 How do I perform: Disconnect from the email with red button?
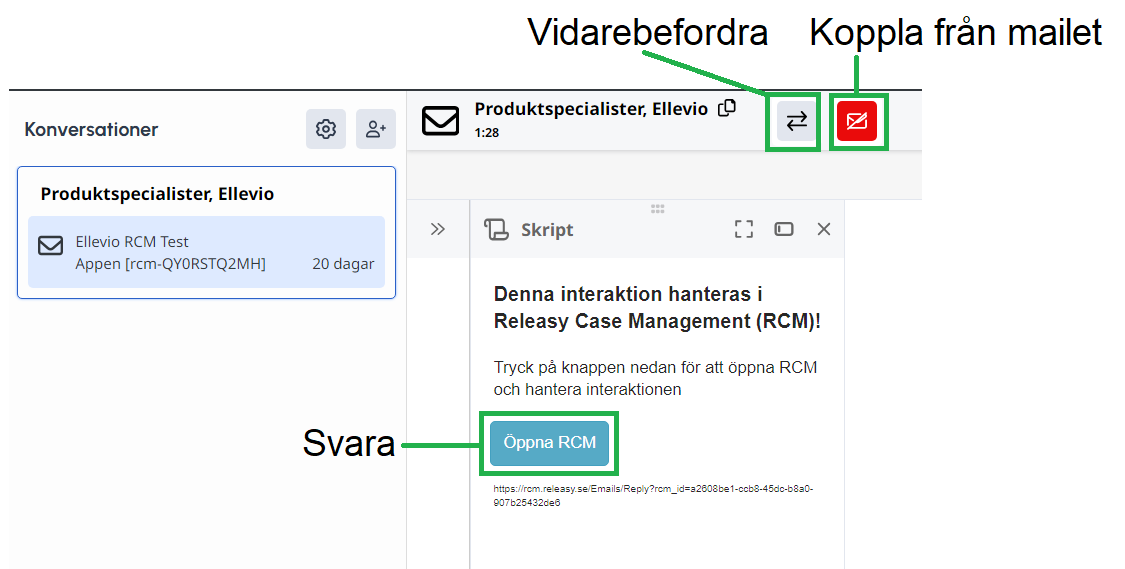point(857,121)
